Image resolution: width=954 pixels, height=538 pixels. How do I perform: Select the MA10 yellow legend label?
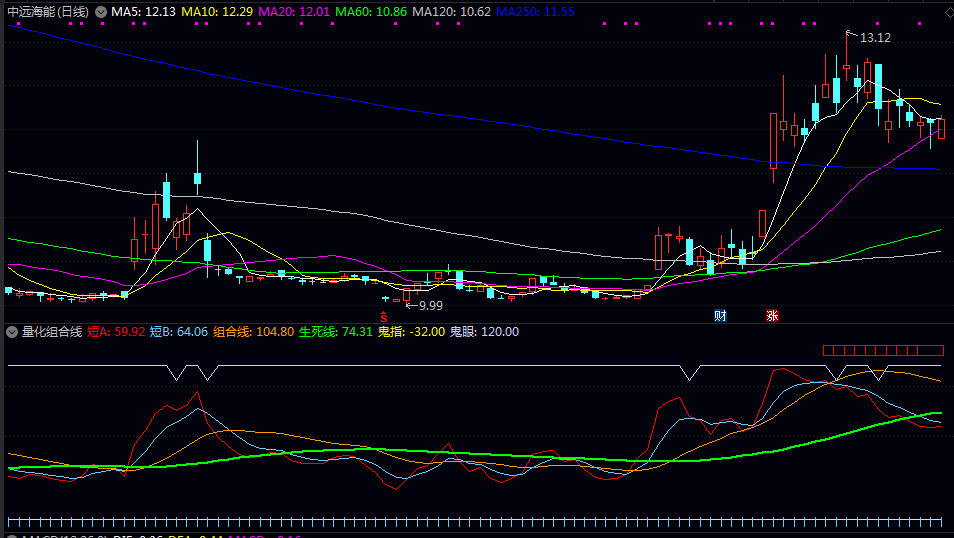[216, 12]
